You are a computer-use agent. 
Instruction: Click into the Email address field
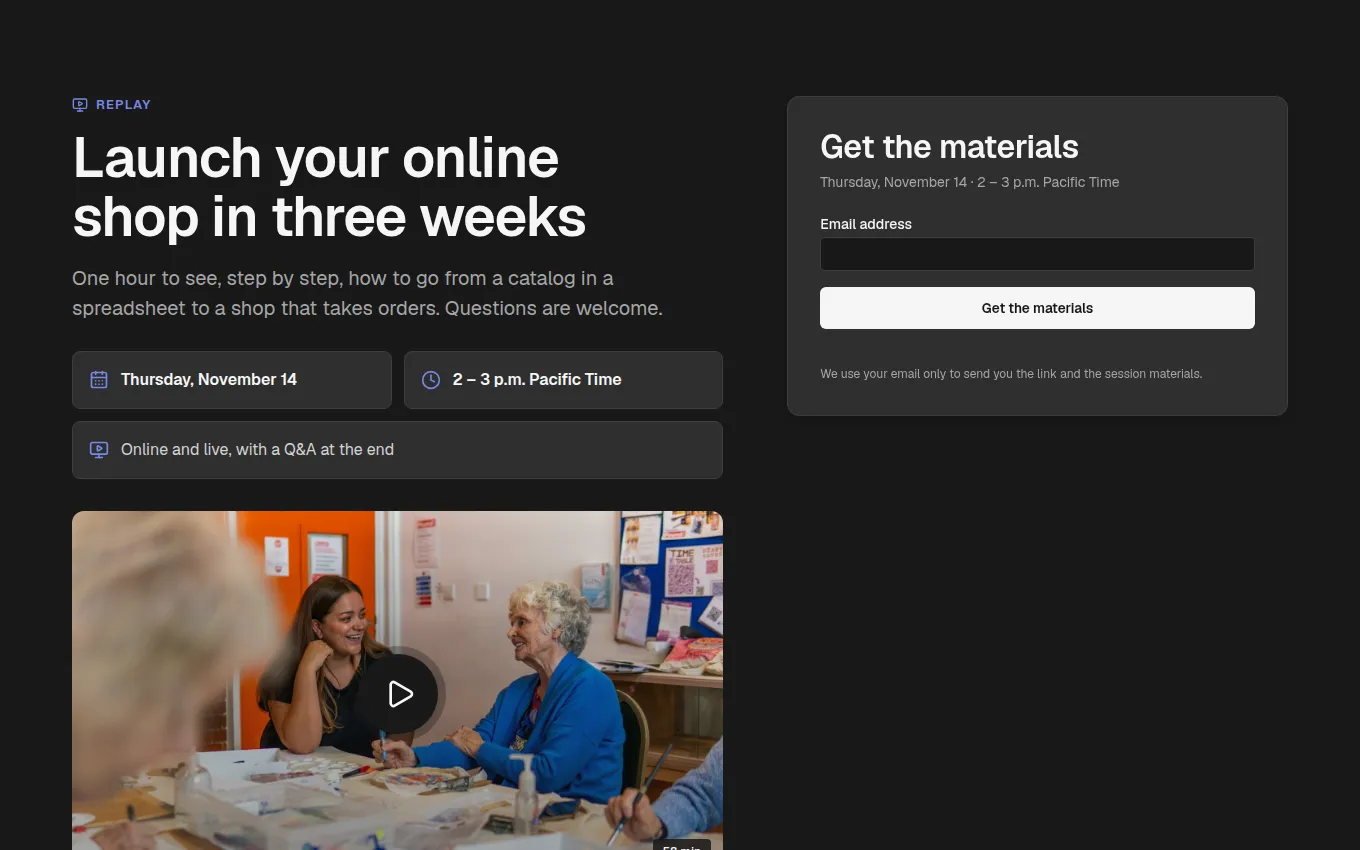1037,254
